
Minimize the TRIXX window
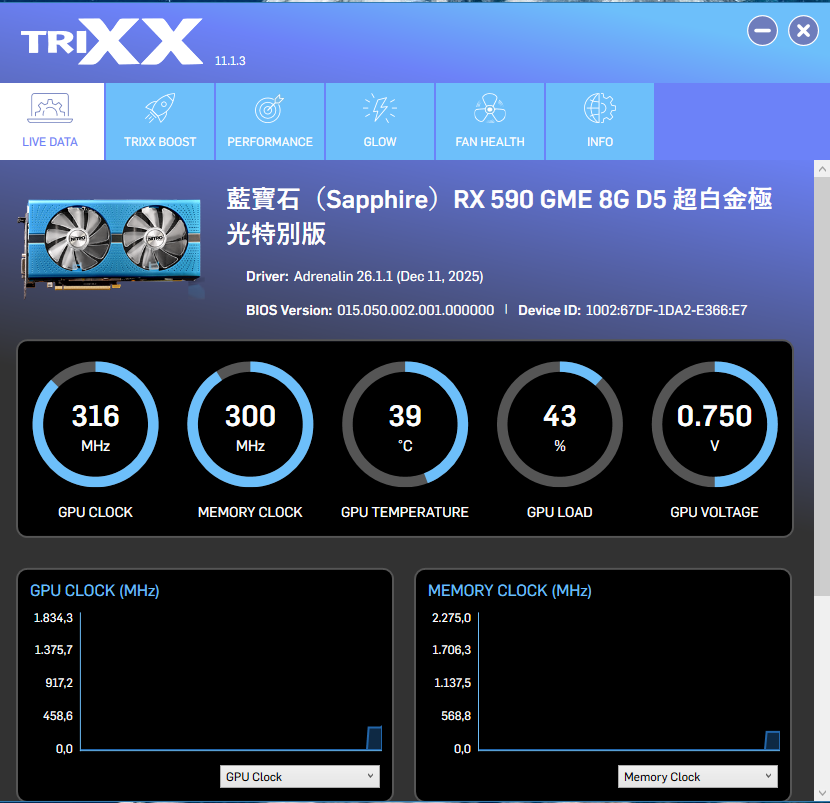762,31
